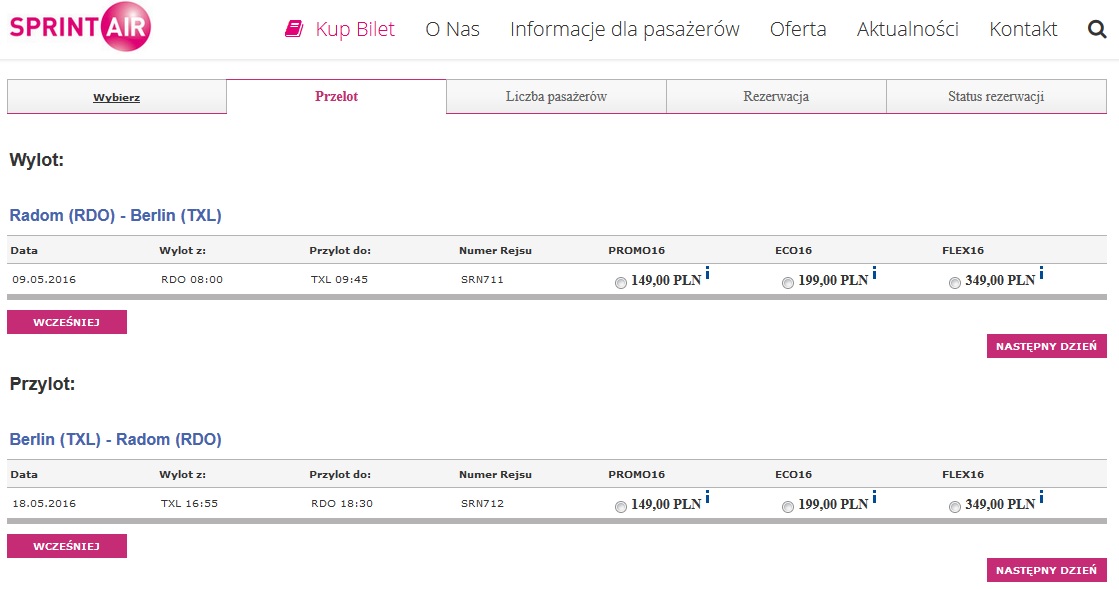1119x589 pixels.
Task: Open the SprintAir logo home link
Action: 80,26
